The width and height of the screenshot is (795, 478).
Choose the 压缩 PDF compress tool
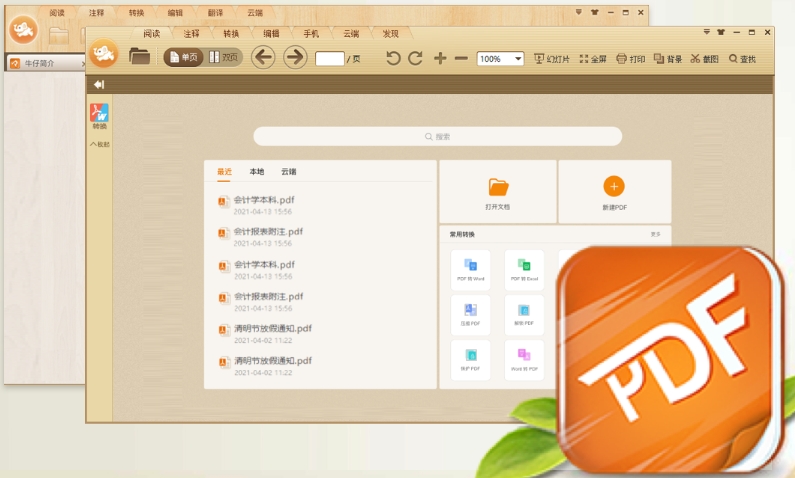click(471, 315)
